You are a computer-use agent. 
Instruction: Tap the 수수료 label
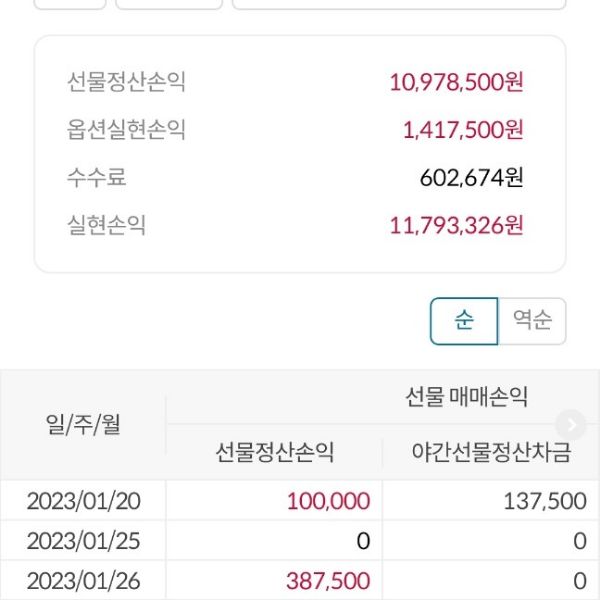click(97, 178)
